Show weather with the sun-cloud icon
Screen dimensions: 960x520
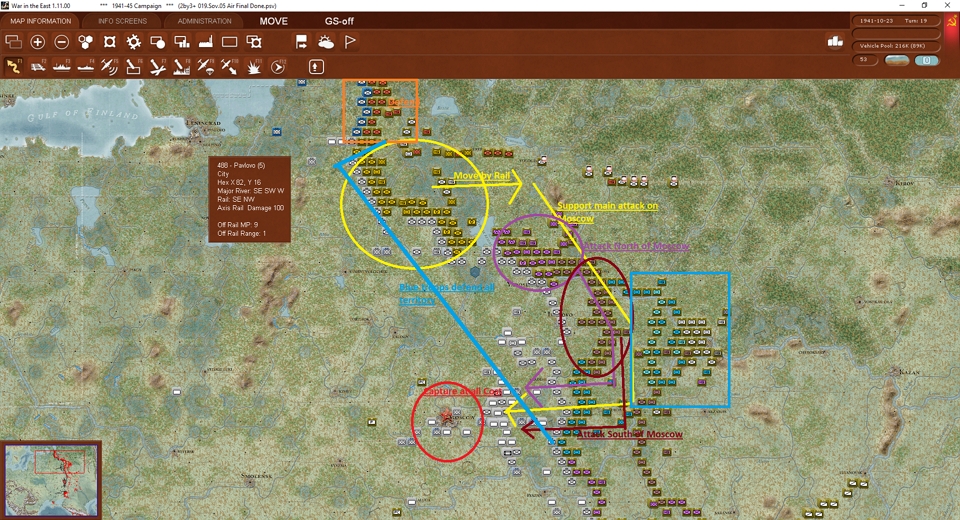point(326,42)
